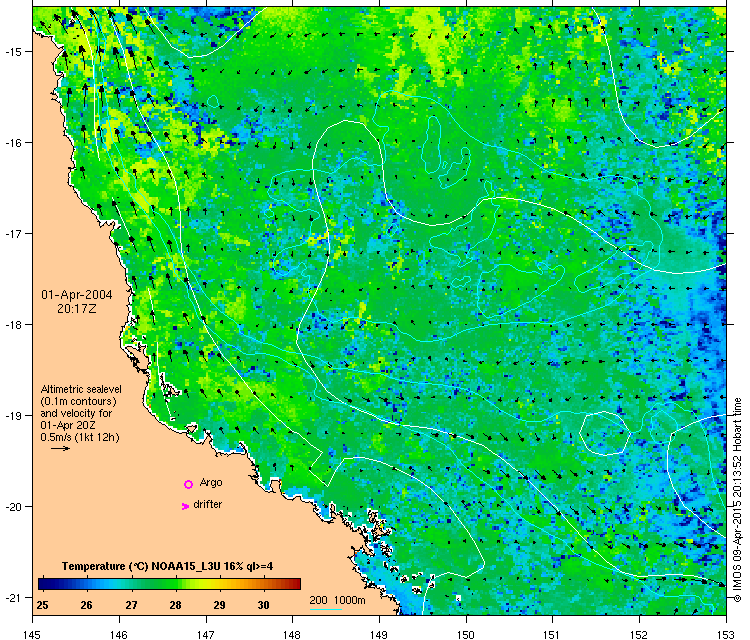This screenshot has width=750, height=640.
Task: Click the longitude axis label 145
Action: point(32,635)
